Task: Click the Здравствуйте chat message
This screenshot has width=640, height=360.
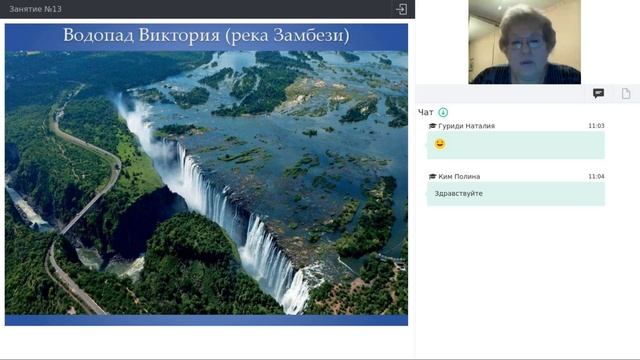Action: 516,193
